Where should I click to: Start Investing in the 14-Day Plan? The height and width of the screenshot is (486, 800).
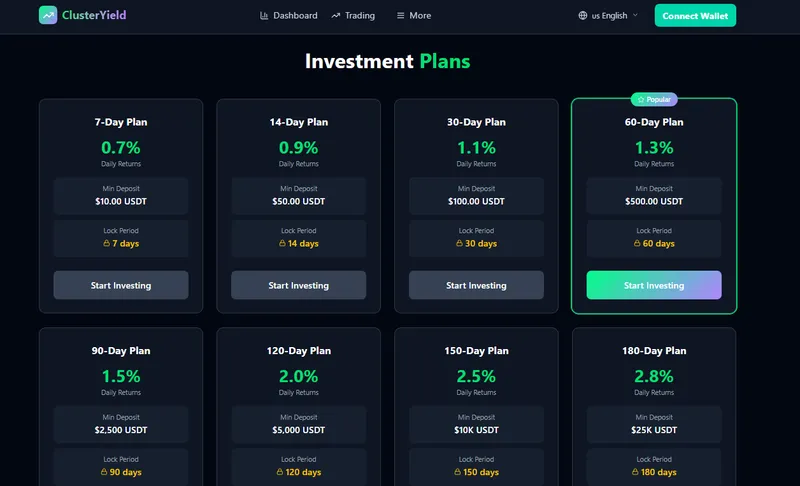point(298,285)
